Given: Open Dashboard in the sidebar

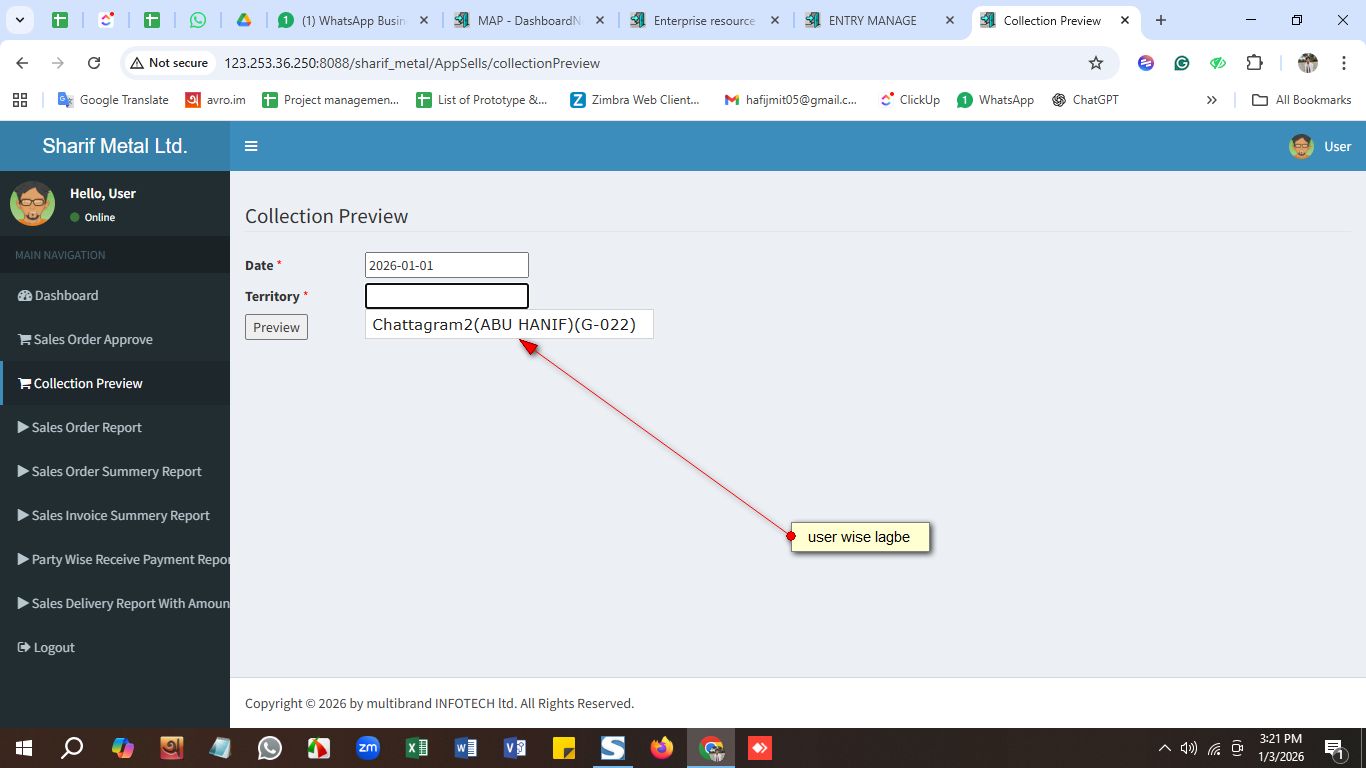Looking at the screenshot, I should tap(58, 295).
